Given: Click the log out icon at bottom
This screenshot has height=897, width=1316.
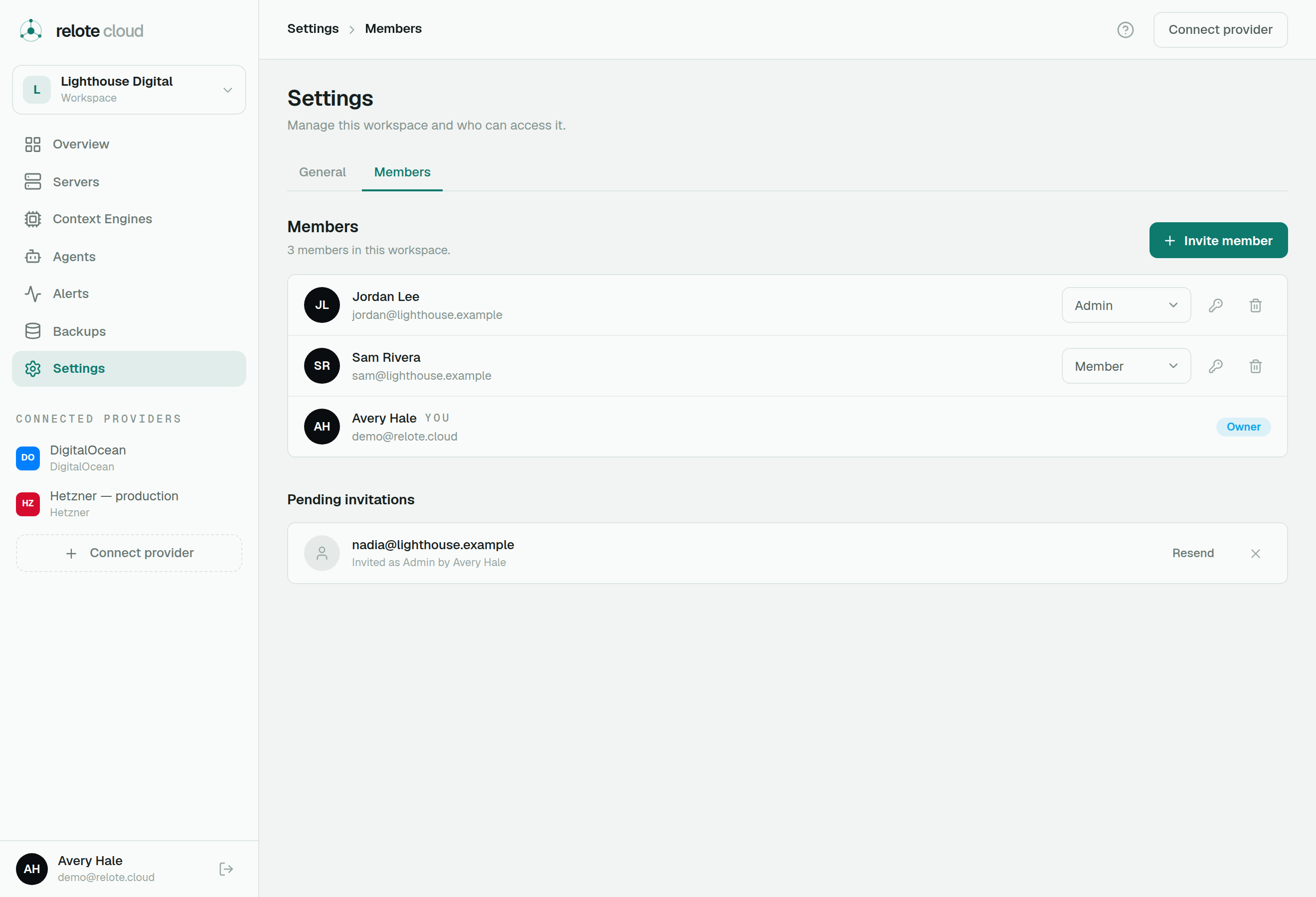Looking at the screenshot, I should pyautogui.click(x=226, y=869).
